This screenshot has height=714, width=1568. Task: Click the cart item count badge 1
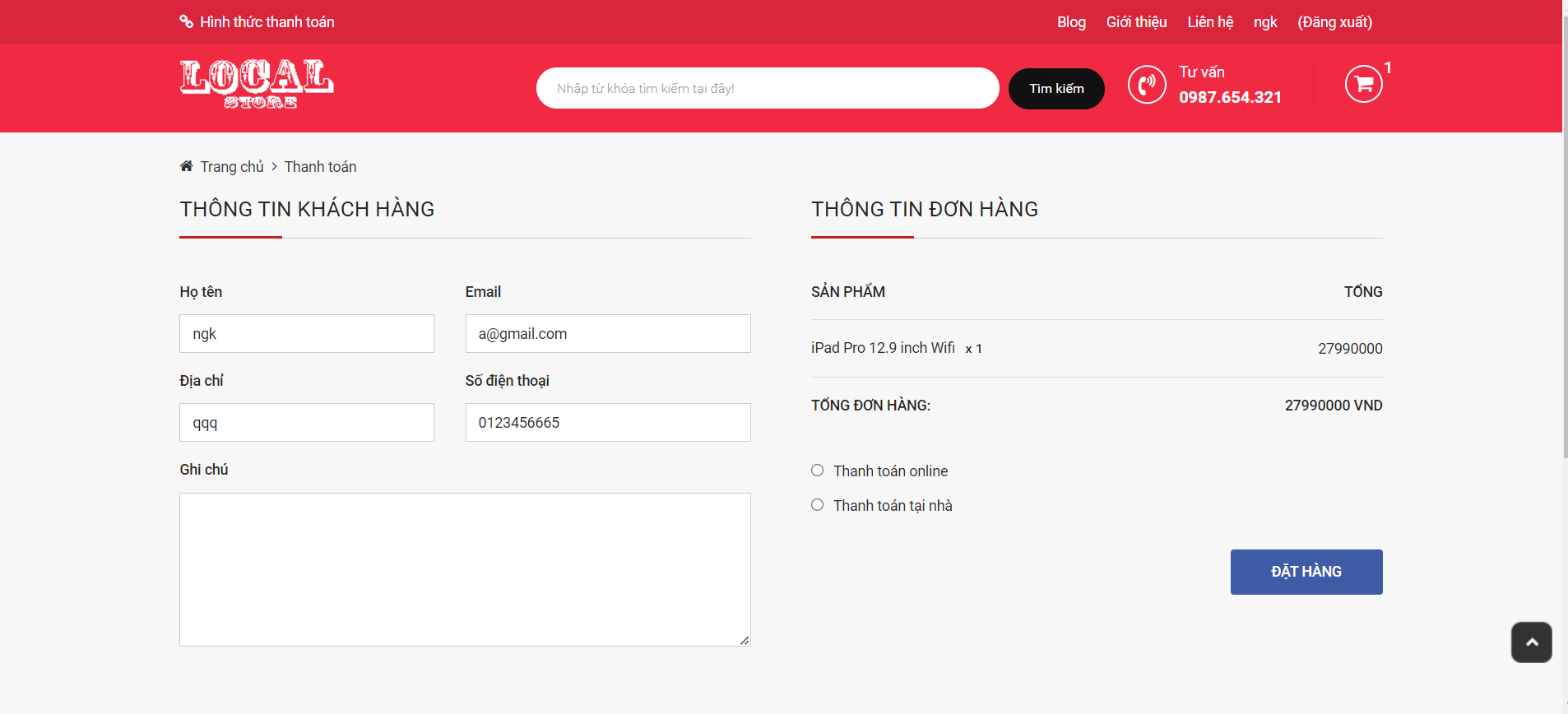pos(1388,67)
